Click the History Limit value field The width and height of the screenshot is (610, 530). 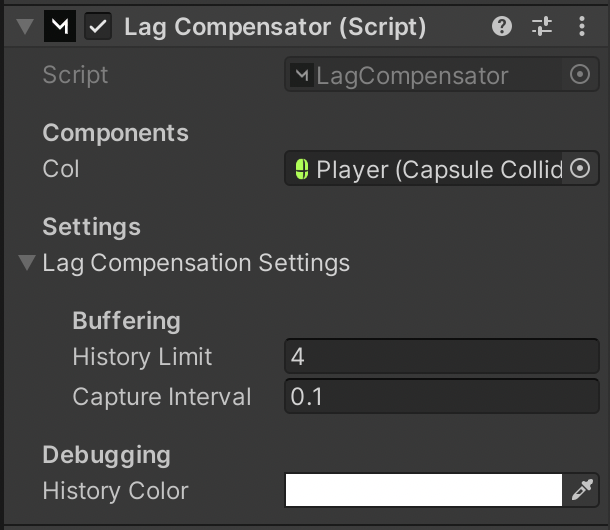tap(441, 356)
